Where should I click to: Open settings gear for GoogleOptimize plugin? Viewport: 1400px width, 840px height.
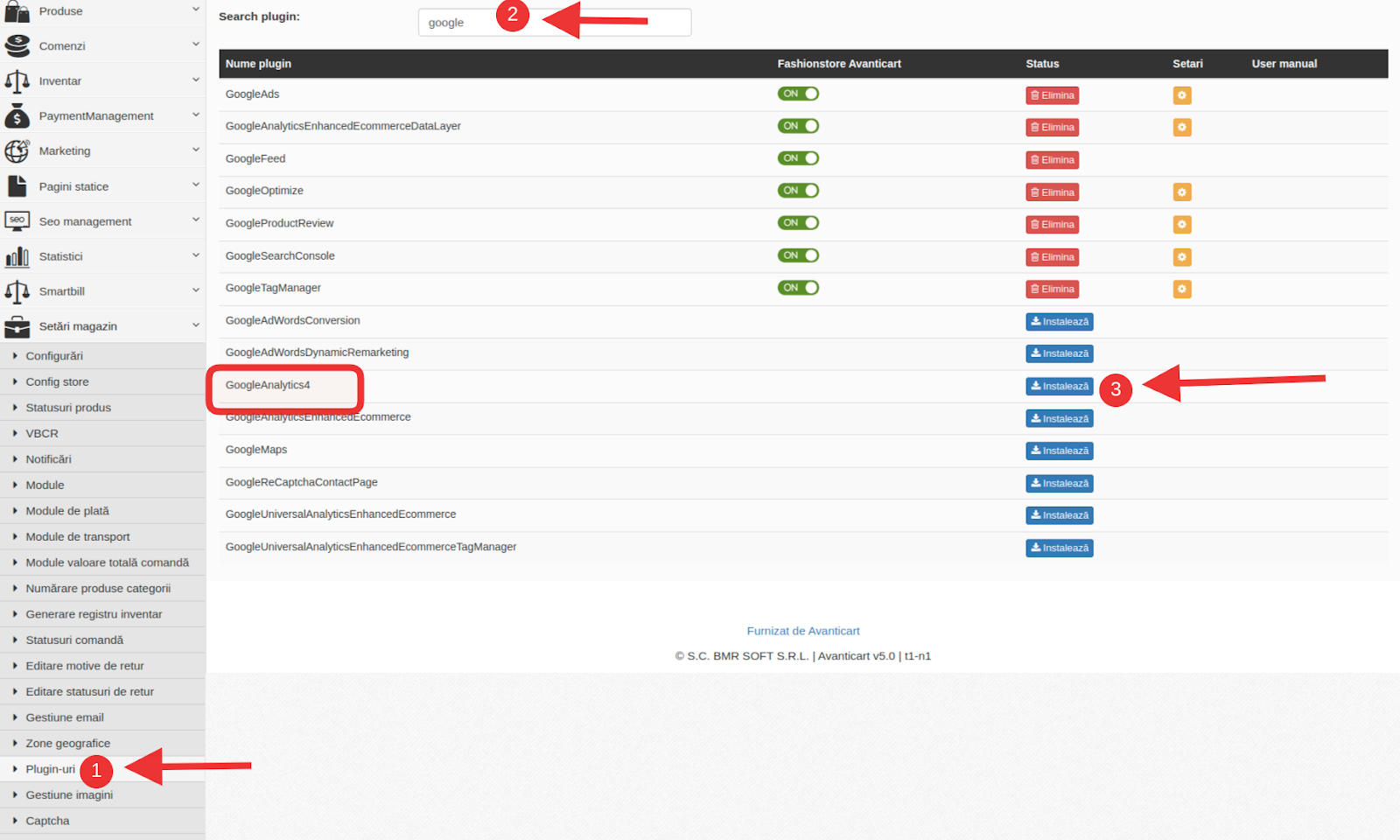pos(1182,192)
